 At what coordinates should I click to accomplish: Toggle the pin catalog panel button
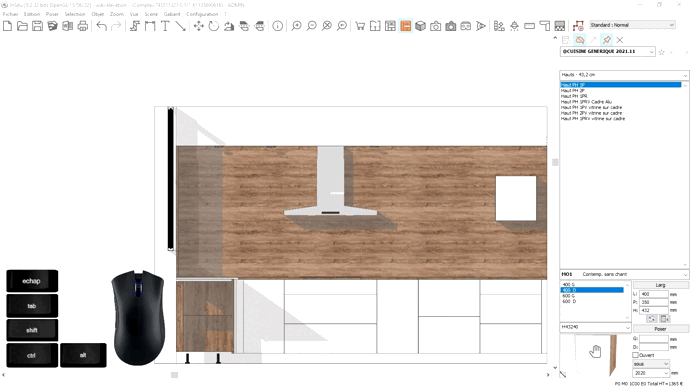pos(606,40)
